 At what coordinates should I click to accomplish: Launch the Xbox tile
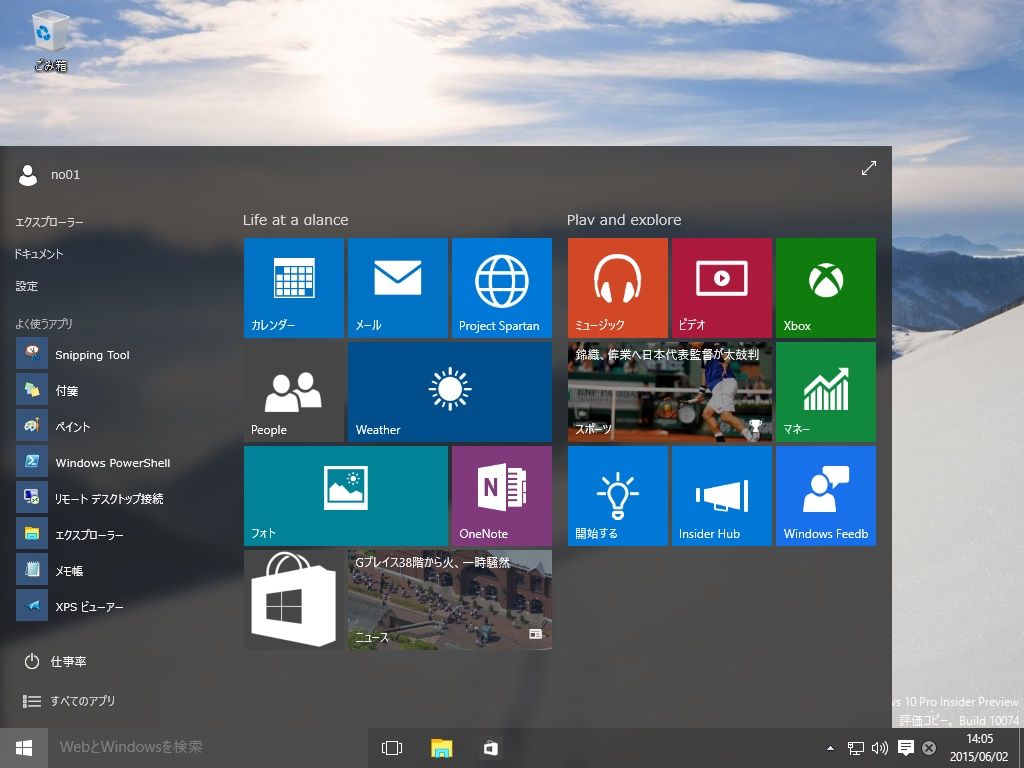(x=825, y=288)
